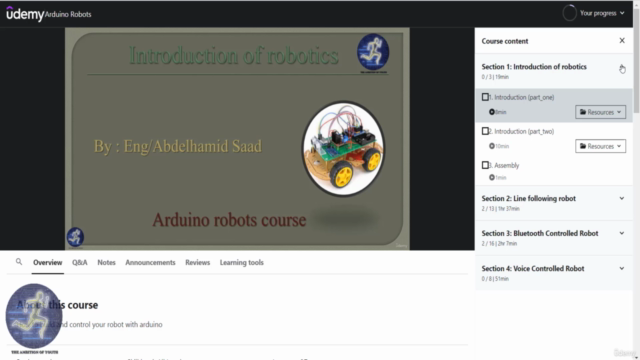Collapse Section 1: Introduction of robotics

click(x=622, y=67)
